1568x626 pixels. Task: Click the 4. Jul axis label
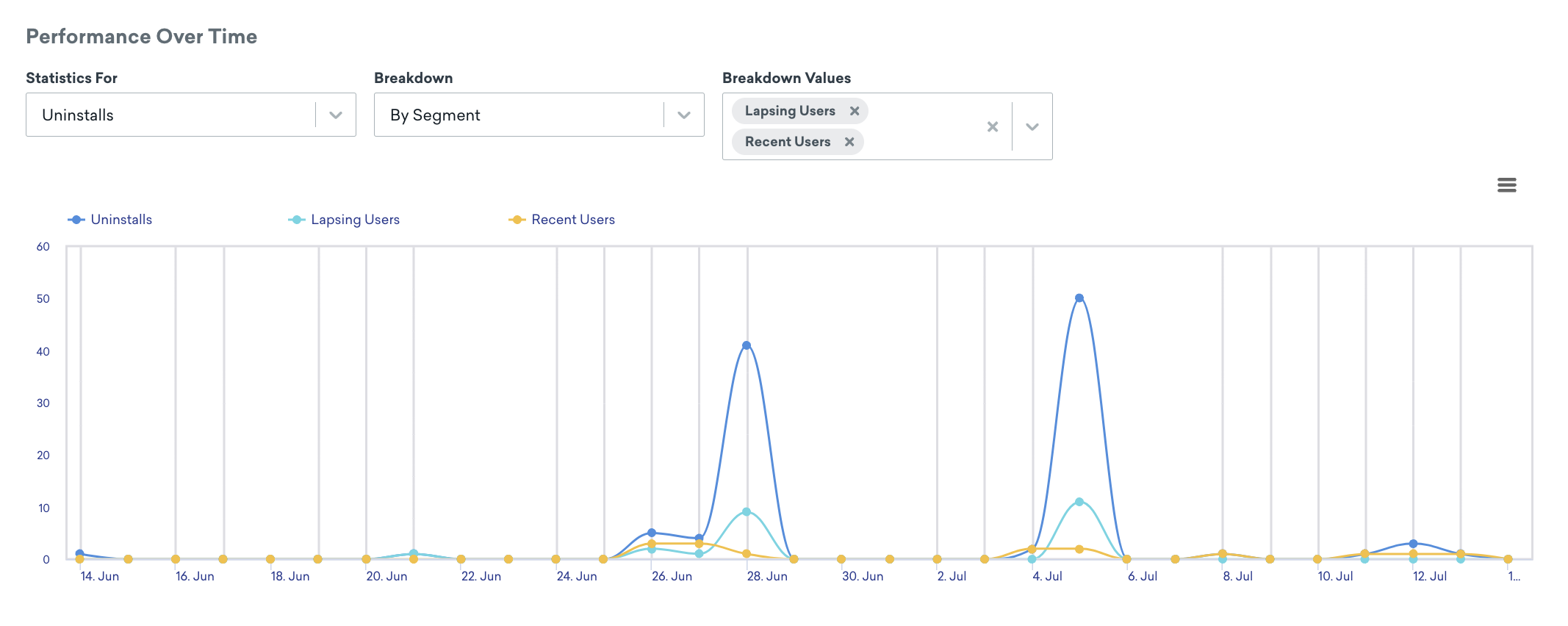1048,576
